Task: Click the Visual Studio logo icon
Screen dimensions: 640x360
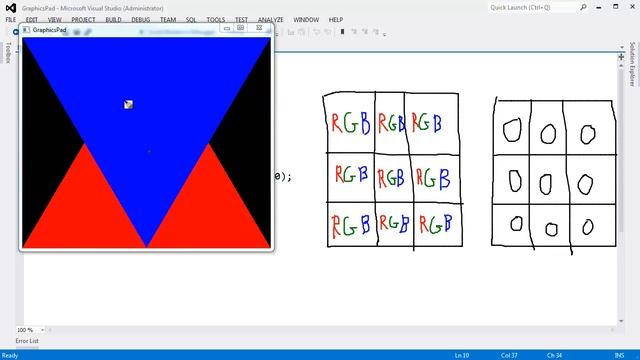Action: tap(11, 8)
